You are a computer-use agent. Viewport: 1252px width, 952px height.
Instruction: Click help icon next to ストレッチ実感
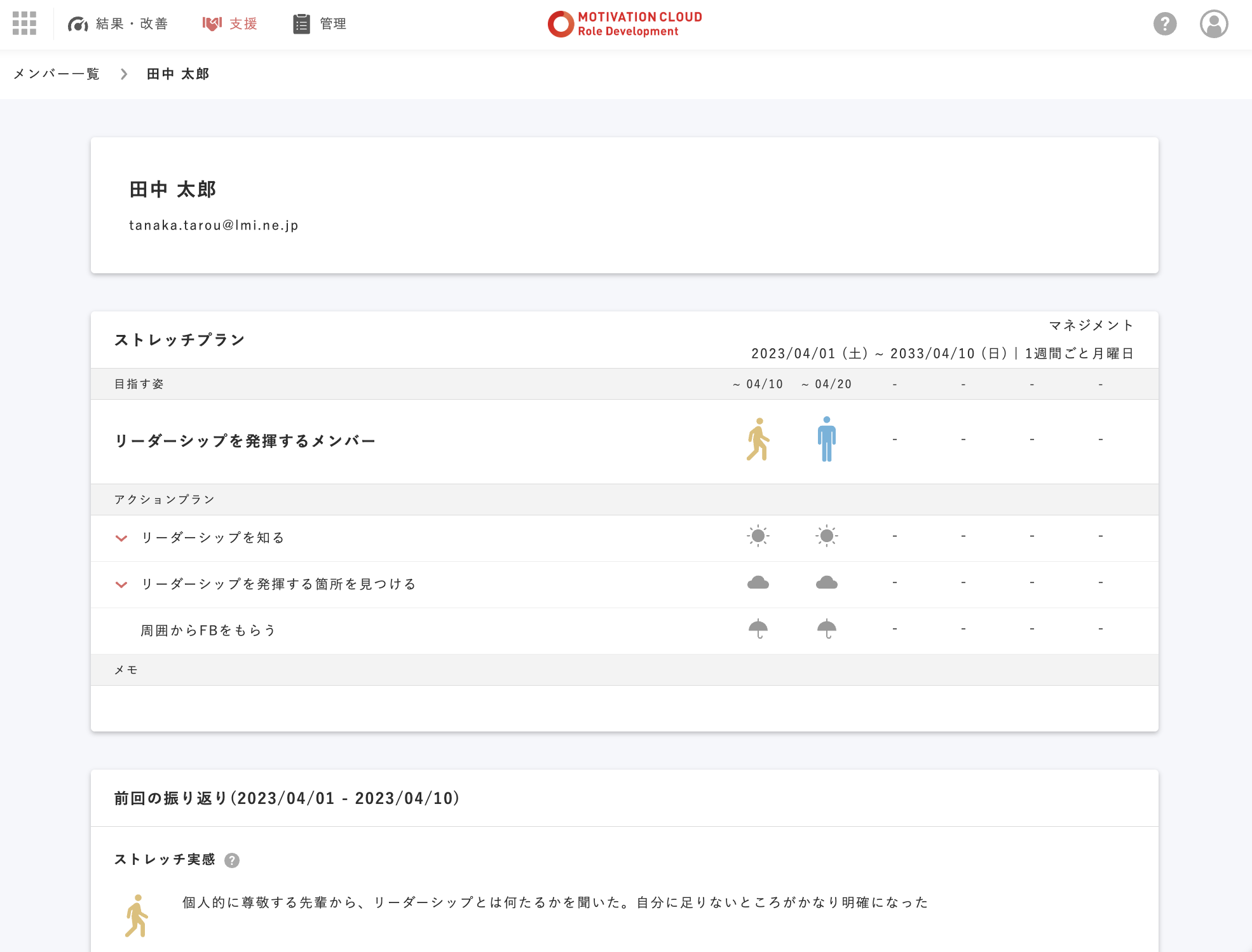232,860
